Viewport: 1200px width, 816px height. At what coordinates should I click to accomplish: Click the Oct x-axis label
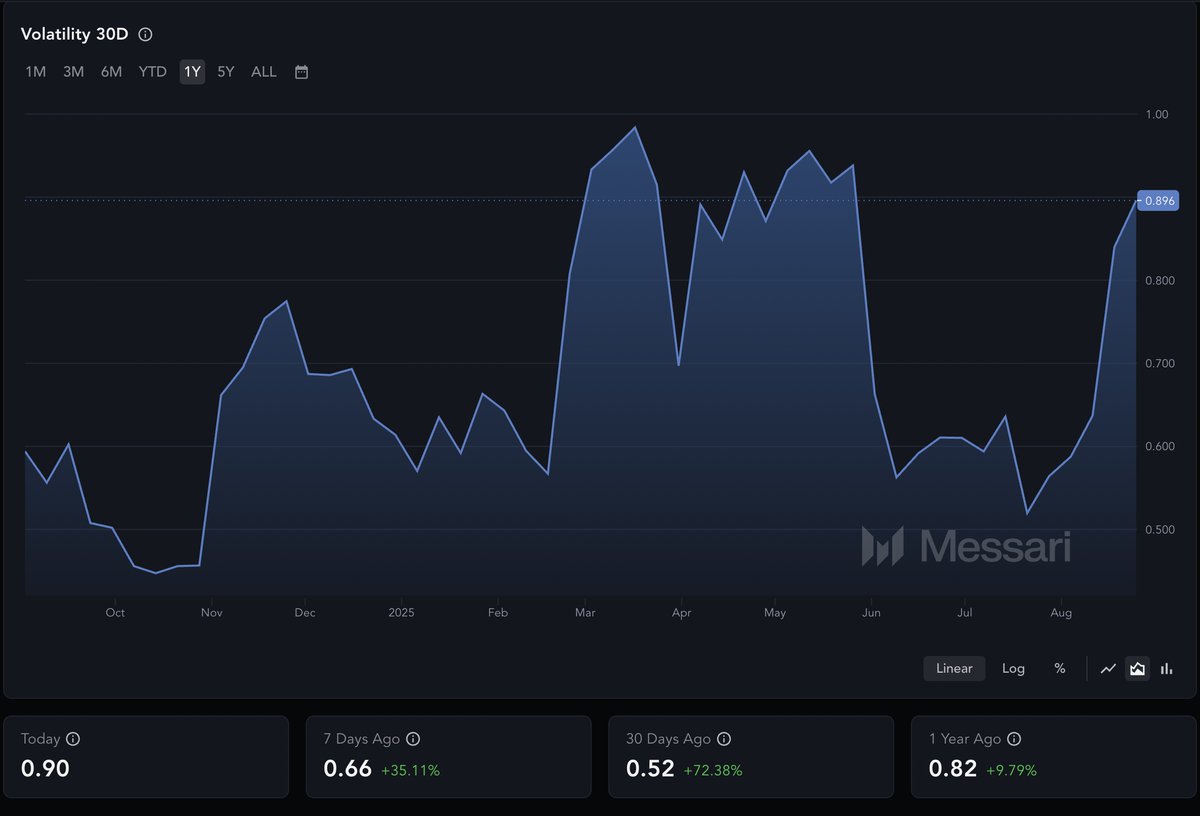[115, 612]
